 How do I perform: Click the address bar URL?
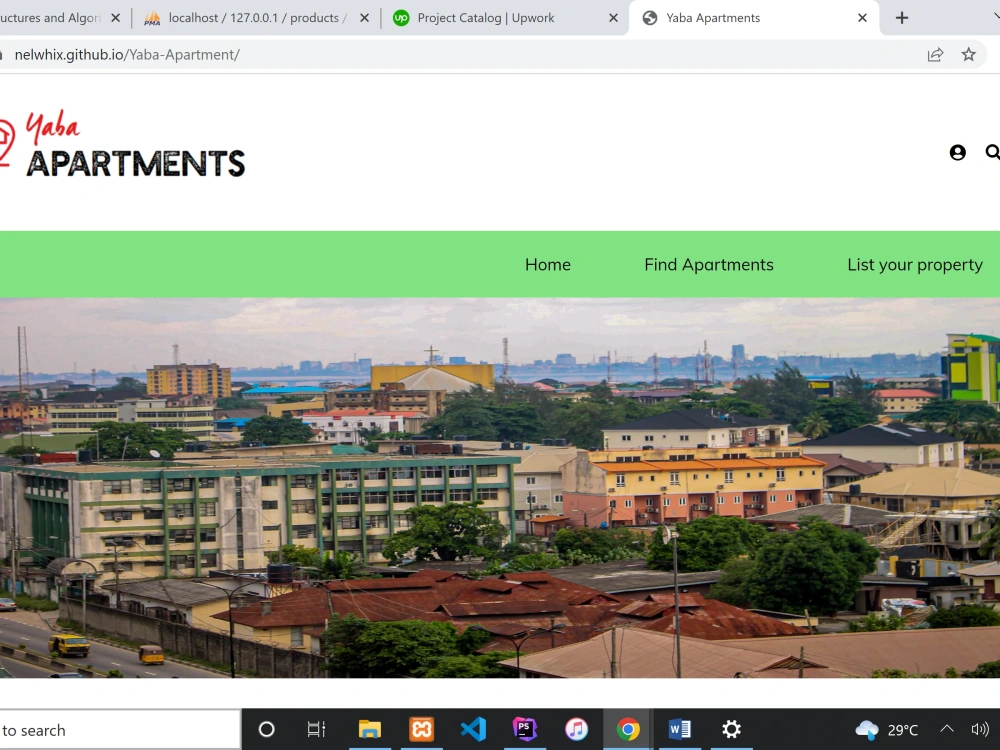pos(127,55)
